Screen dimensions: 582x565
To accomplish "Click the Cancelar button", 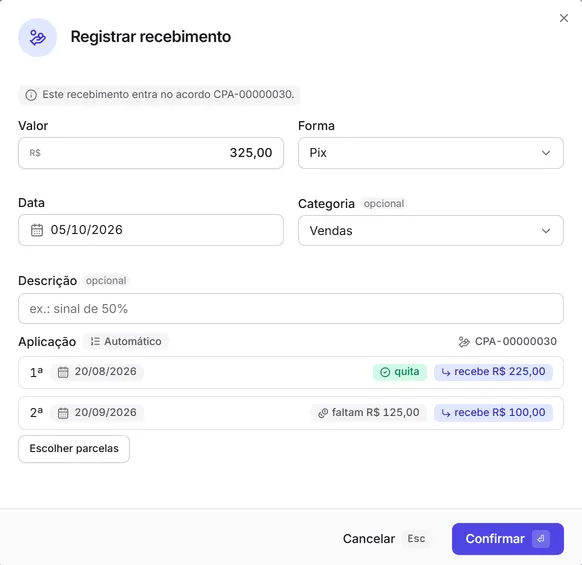I will click(369, 539).
